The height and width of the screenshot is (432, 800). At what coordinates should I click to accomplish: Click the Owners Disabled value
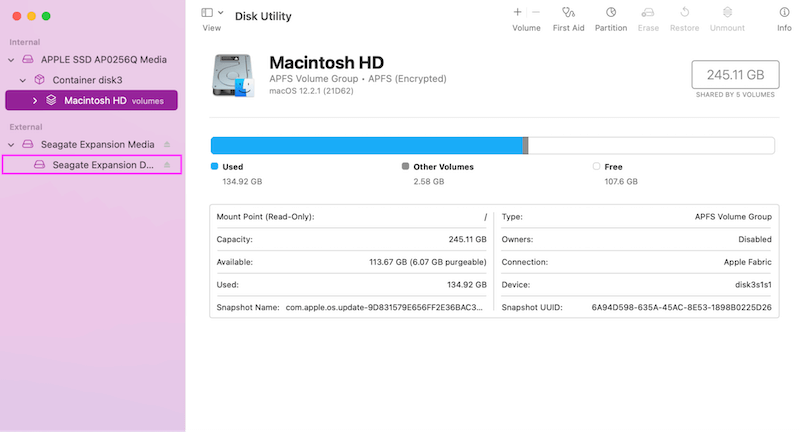[x=755, y=239]
